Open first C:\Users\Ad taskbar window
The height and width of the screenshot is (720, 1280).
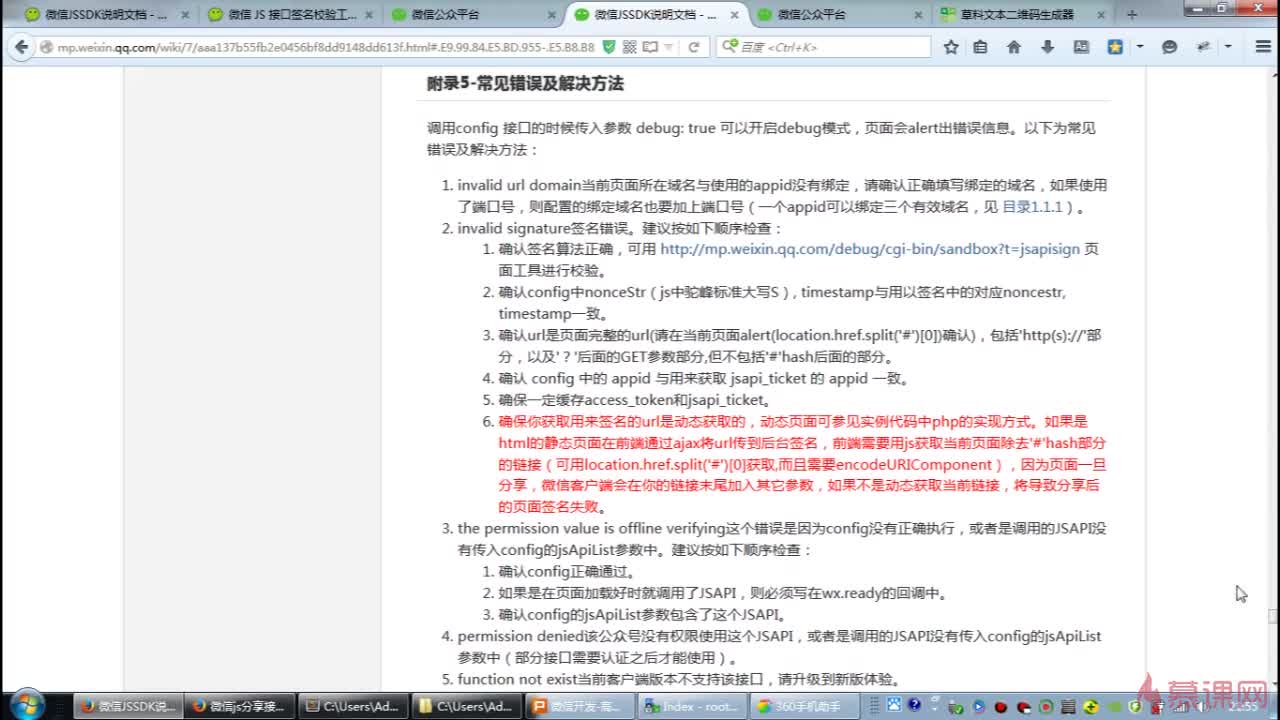tap(354, 706)
